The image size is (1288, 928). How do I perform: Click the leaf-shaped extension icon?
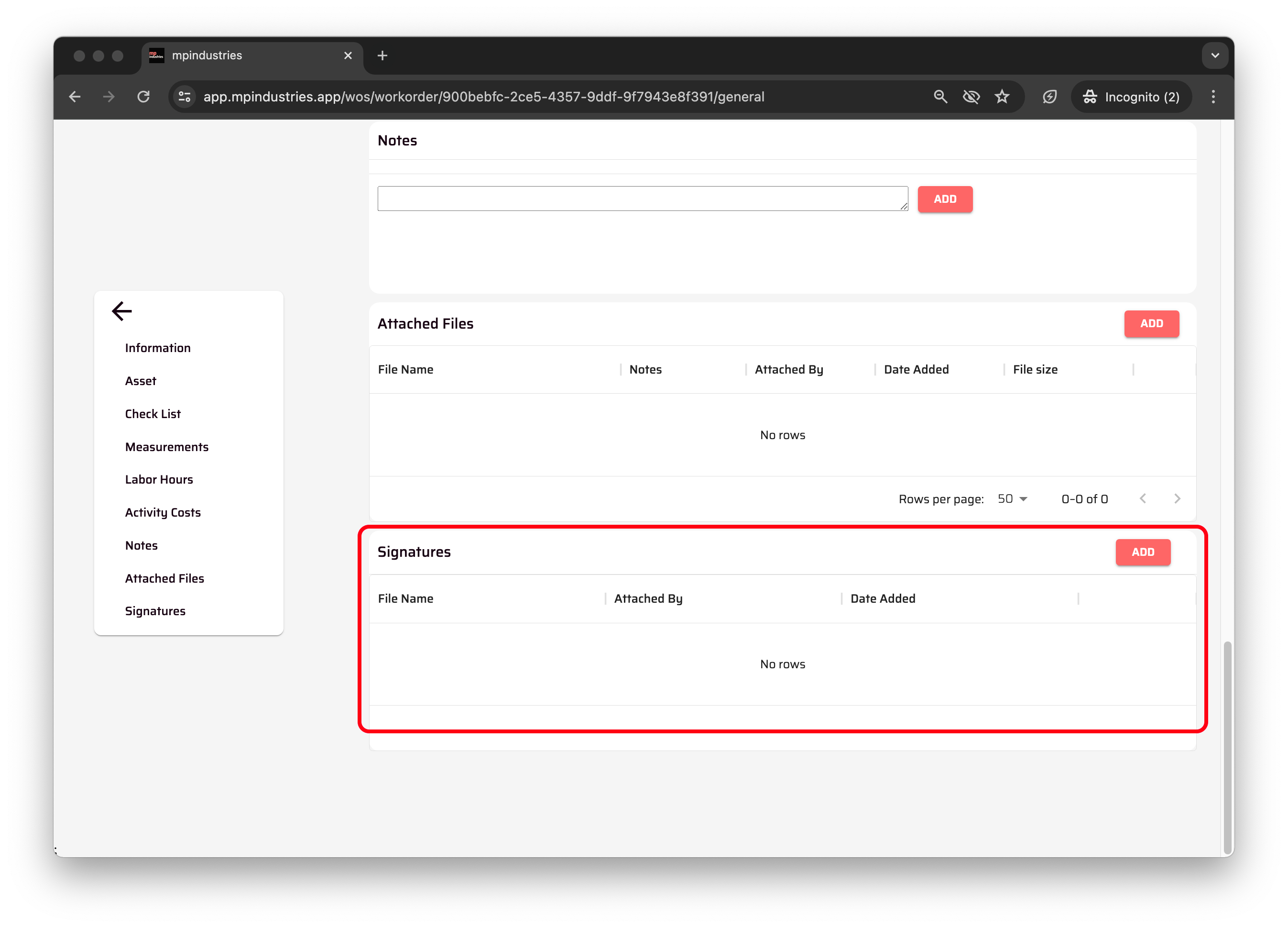click(x=1049, y=97)
